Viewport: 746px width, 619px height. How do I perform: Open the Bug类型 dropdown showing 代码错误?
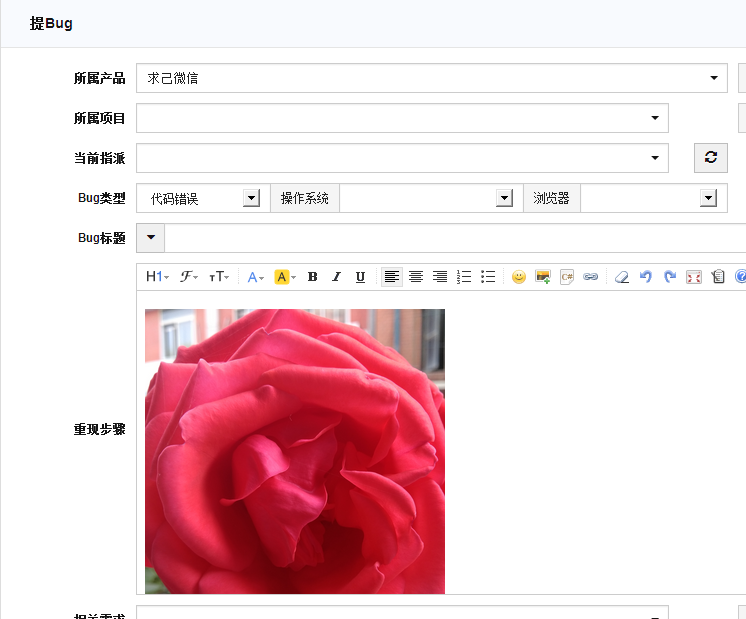203,198
